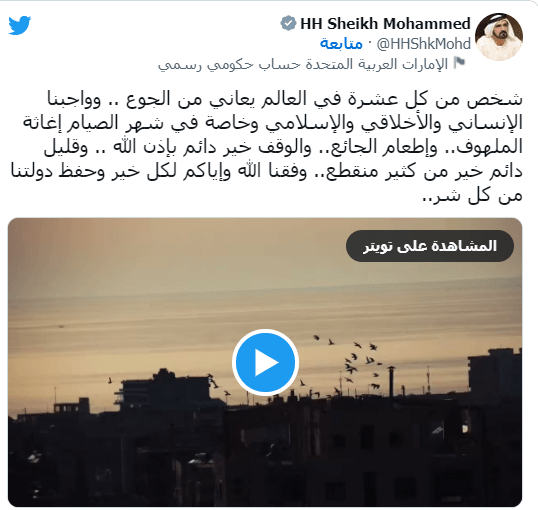
Task: Open the Sheikh Mohammed profile avatar
Action: (x=499, y=37)
